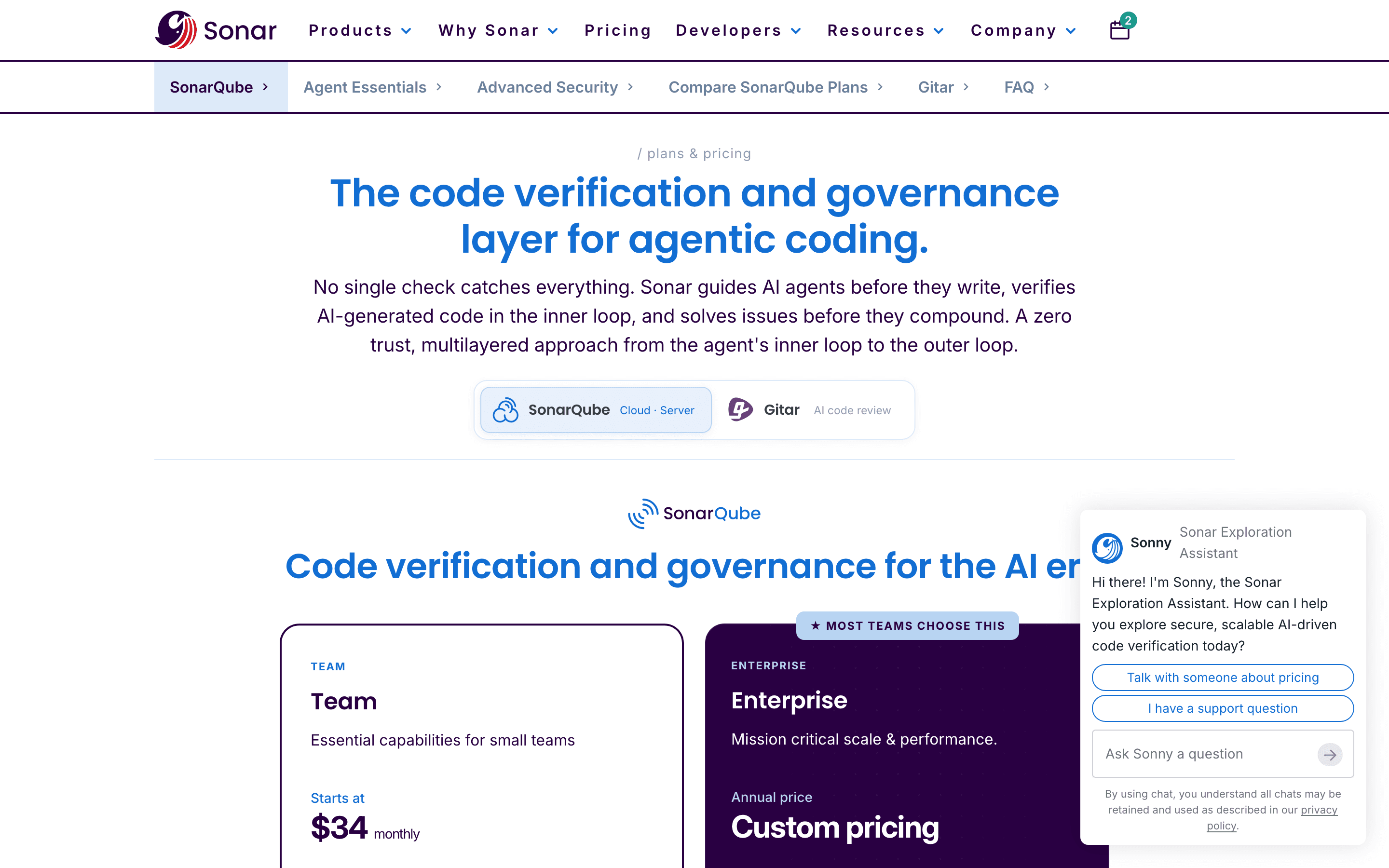Click Talk with someone about pricing
Viewport: 1389px width, 868px height.
[x=1223, y=678]
